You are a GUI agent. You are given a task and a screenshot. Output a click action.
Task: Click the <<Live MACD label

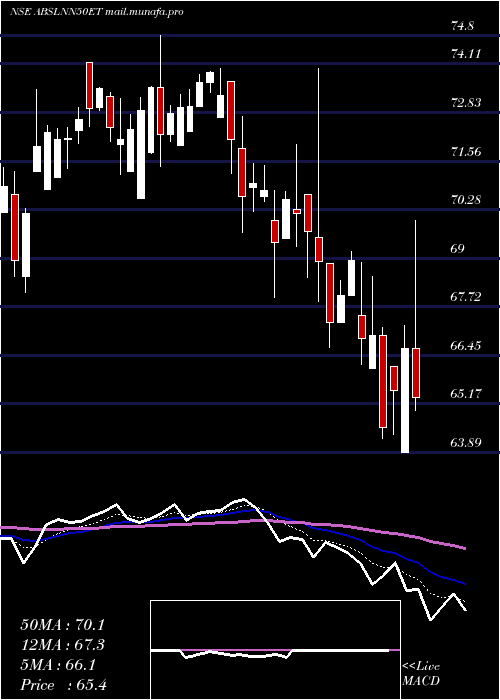(x=421, y=674)
